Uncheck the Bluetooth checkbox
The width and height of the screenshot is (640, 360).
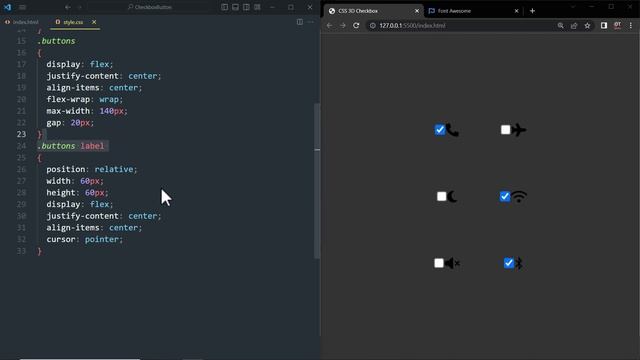tap(509, 263)
